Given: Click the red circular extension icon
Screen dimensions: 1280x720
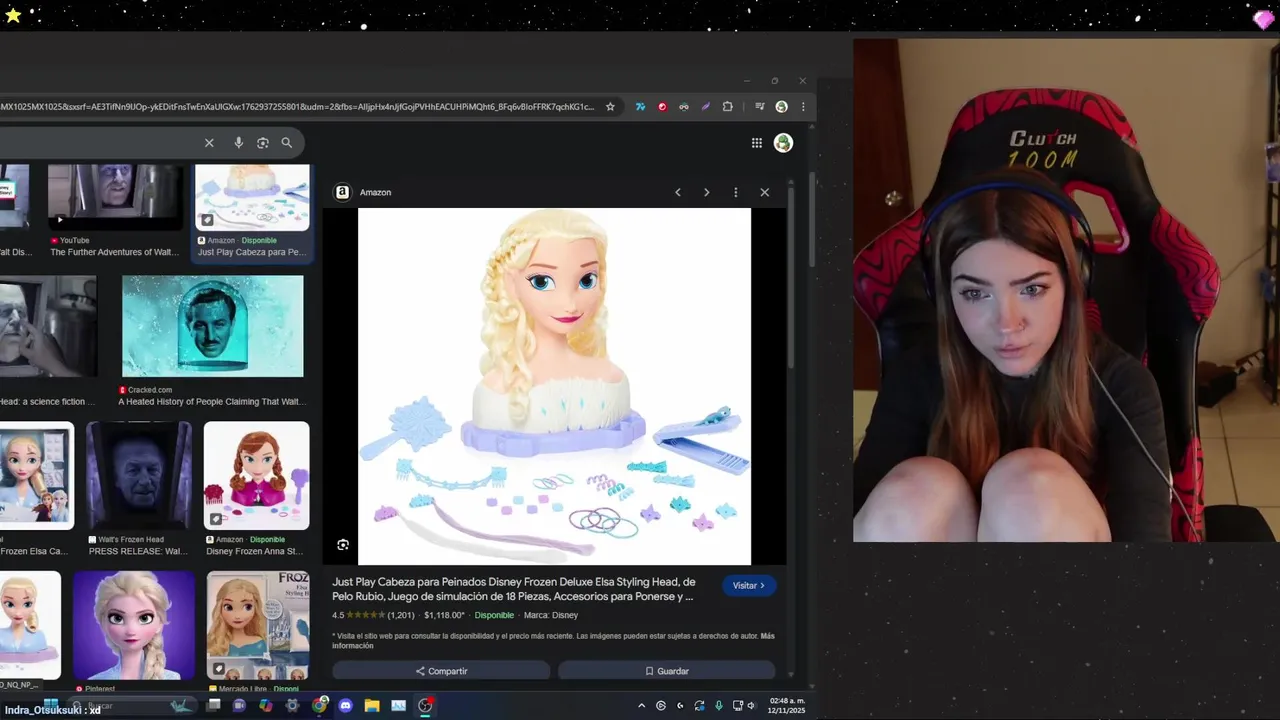Looking at the screenshot, I should point(662,107).
